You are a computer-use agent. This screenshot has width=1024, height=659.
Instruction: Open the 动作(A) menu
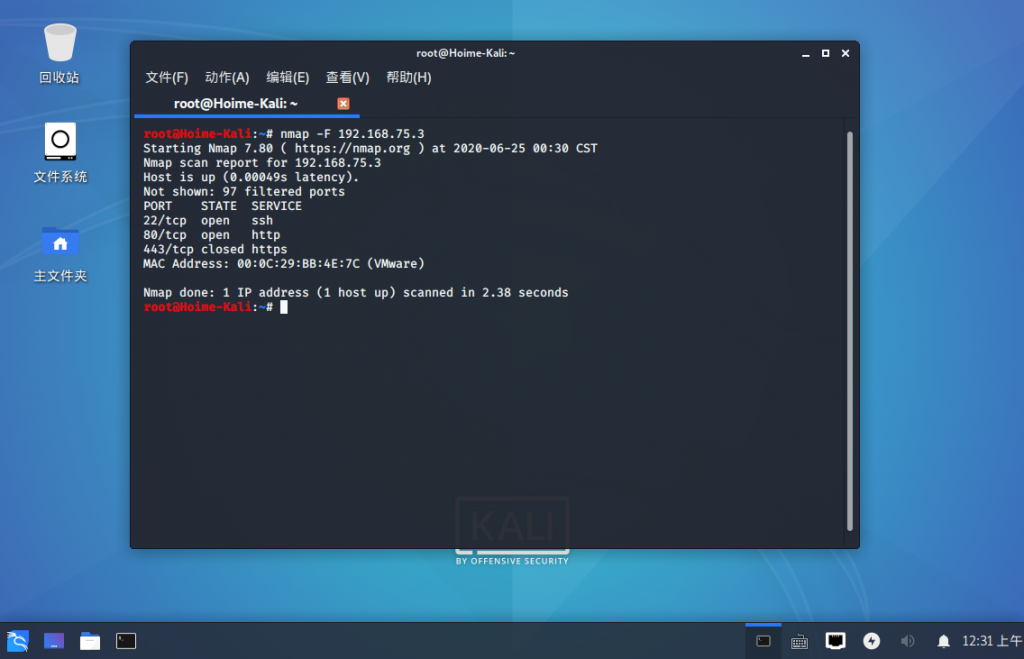[x=227, y=77]
